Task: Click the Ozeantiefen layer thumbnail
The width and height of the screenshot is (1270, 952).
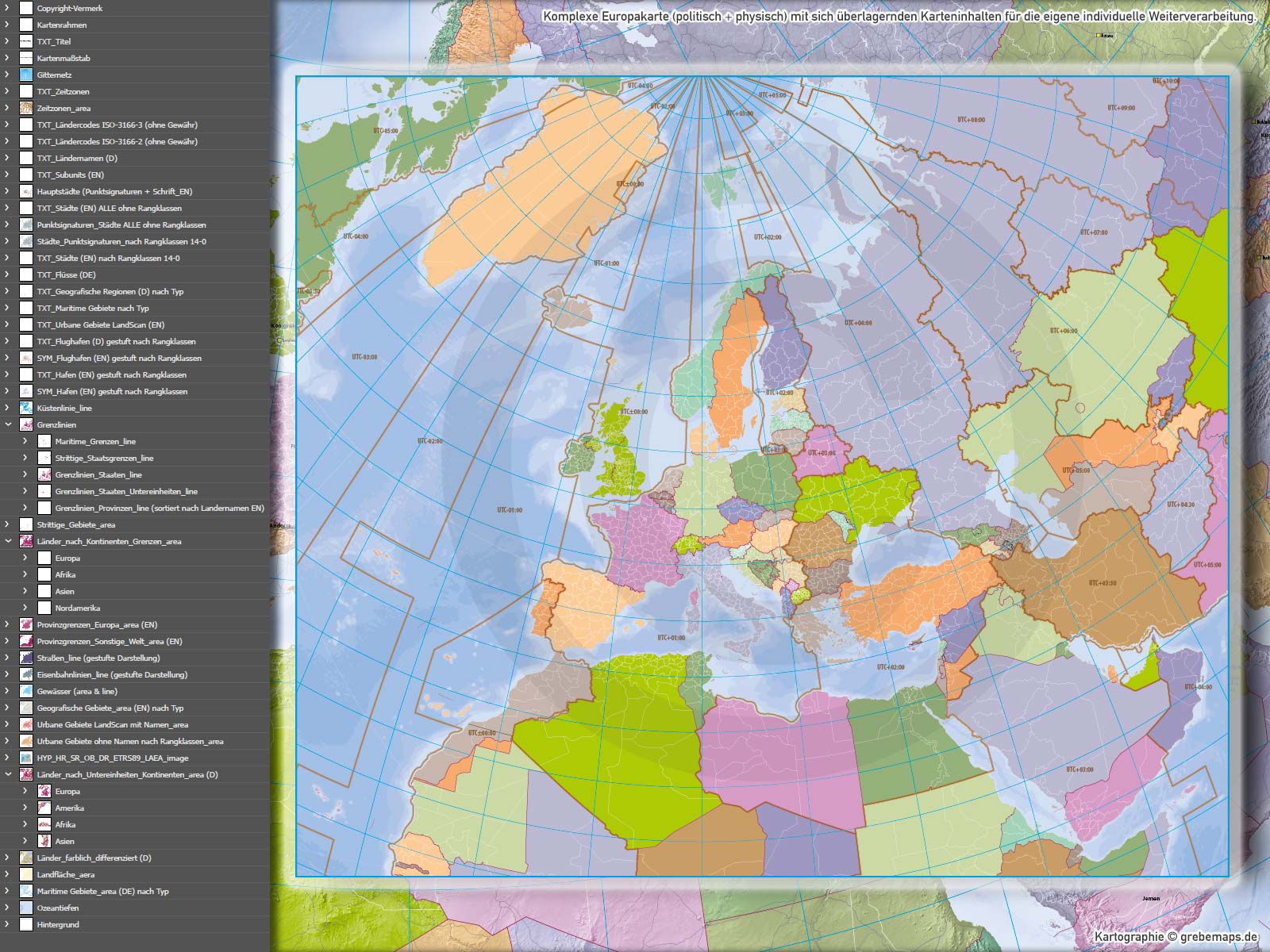Action: [x=26, y=908]
